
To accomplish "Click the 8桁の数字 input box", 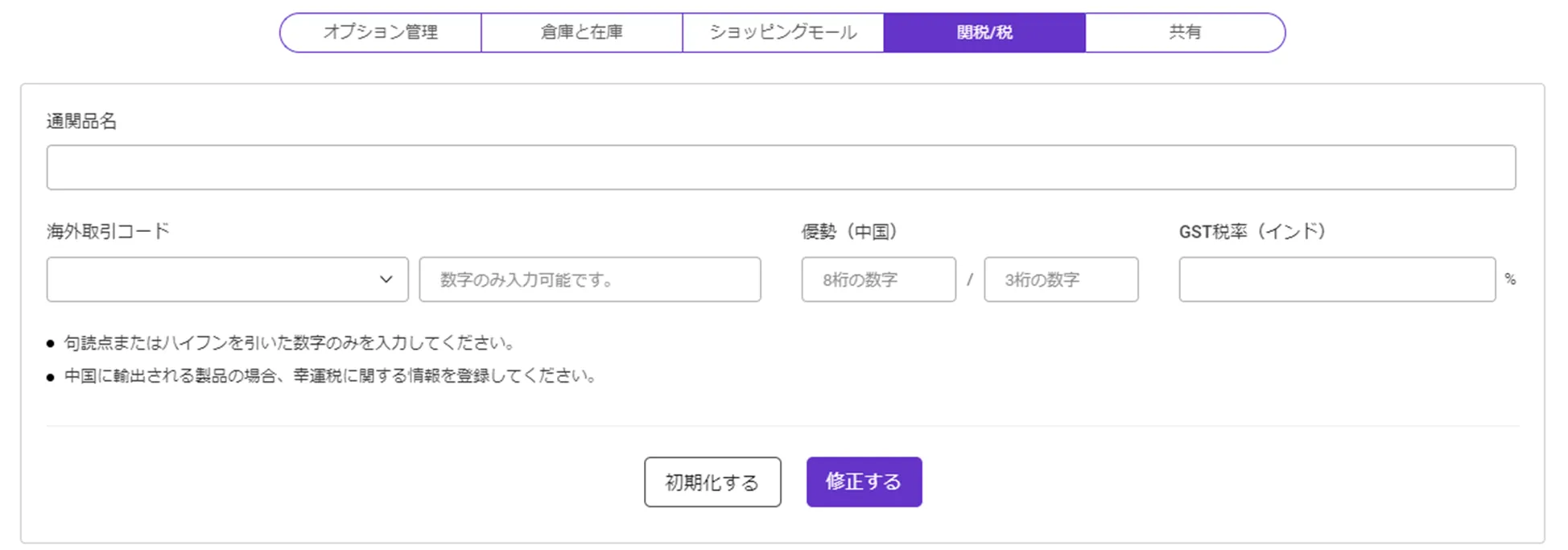I will click(x=878, y=279).
